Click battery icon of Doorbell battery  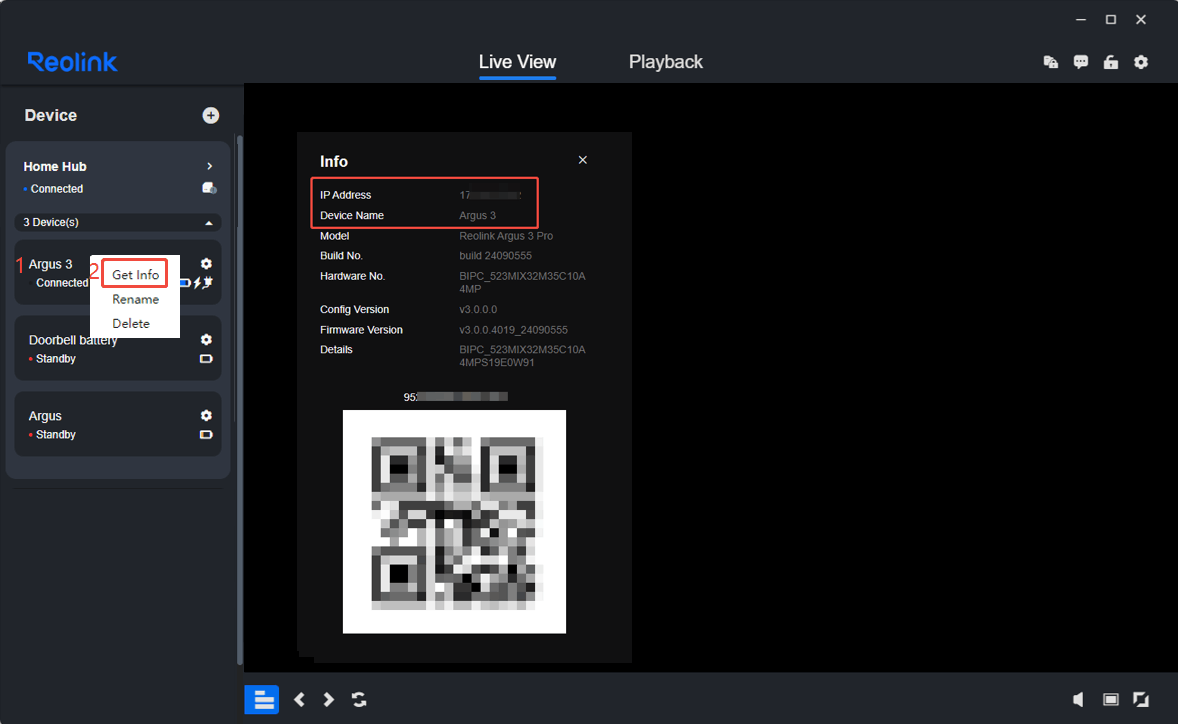click(x=206, y=359)
